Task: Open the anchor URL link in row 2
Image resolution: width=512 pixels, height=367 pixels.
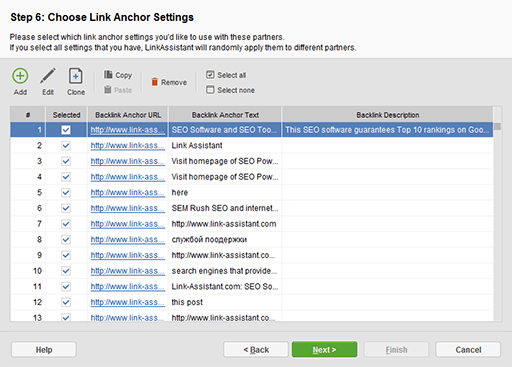Action: click(128, 145)
